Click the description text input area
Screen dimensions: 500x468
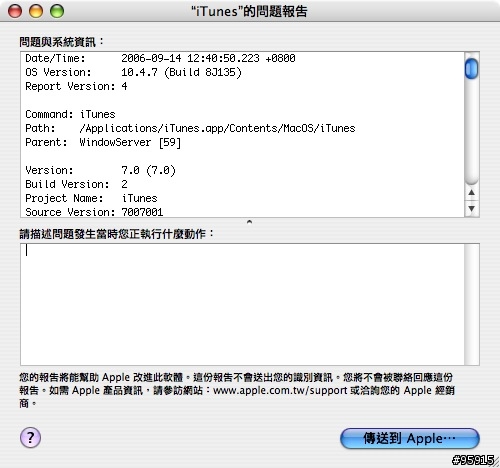[242, 304]
